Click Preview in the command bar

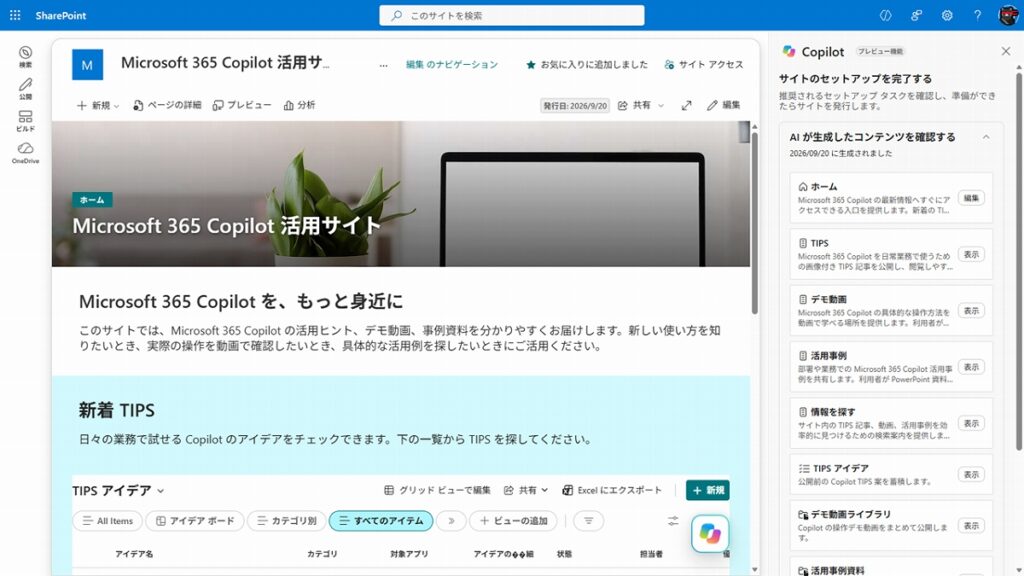tap(242, 105)
